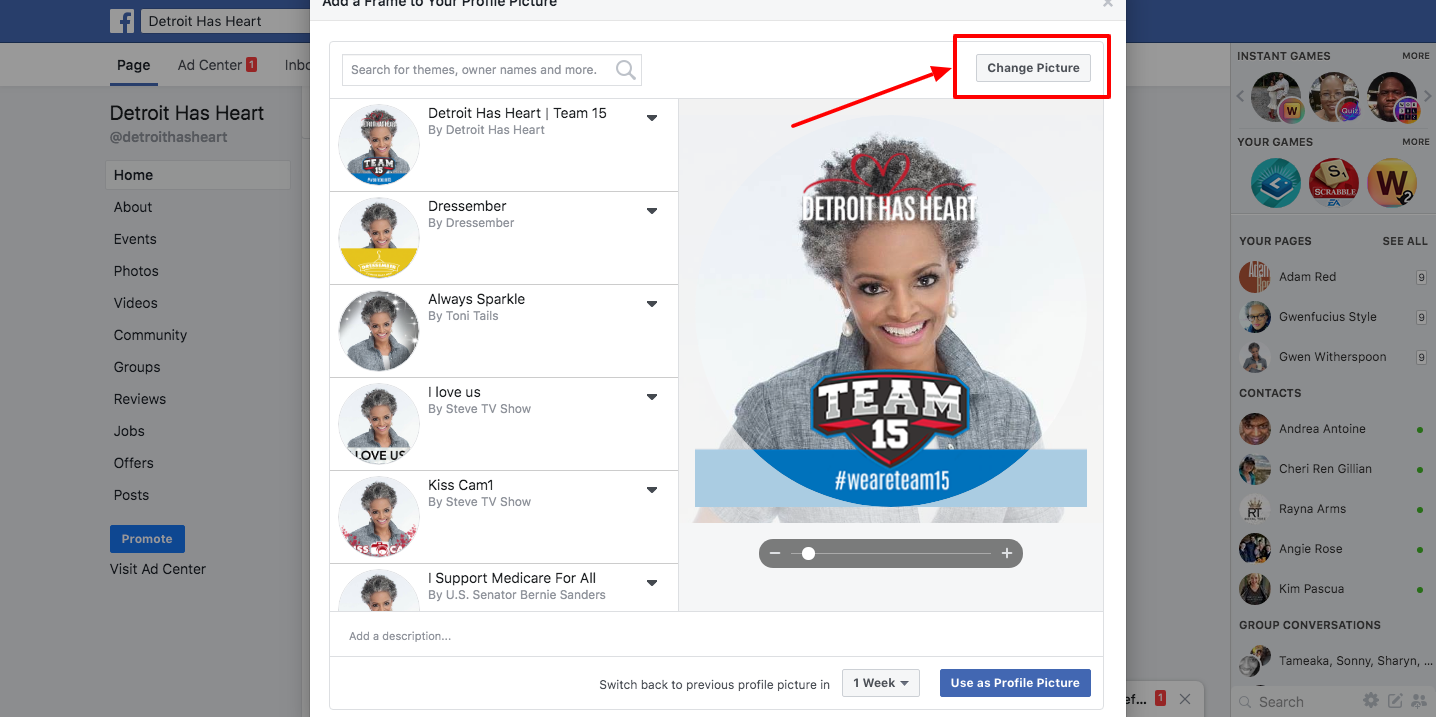The height and width of the screenshot is (717, 1436).
Task: Expand the I love us frame arrow
Action: (x=652, y=397)
